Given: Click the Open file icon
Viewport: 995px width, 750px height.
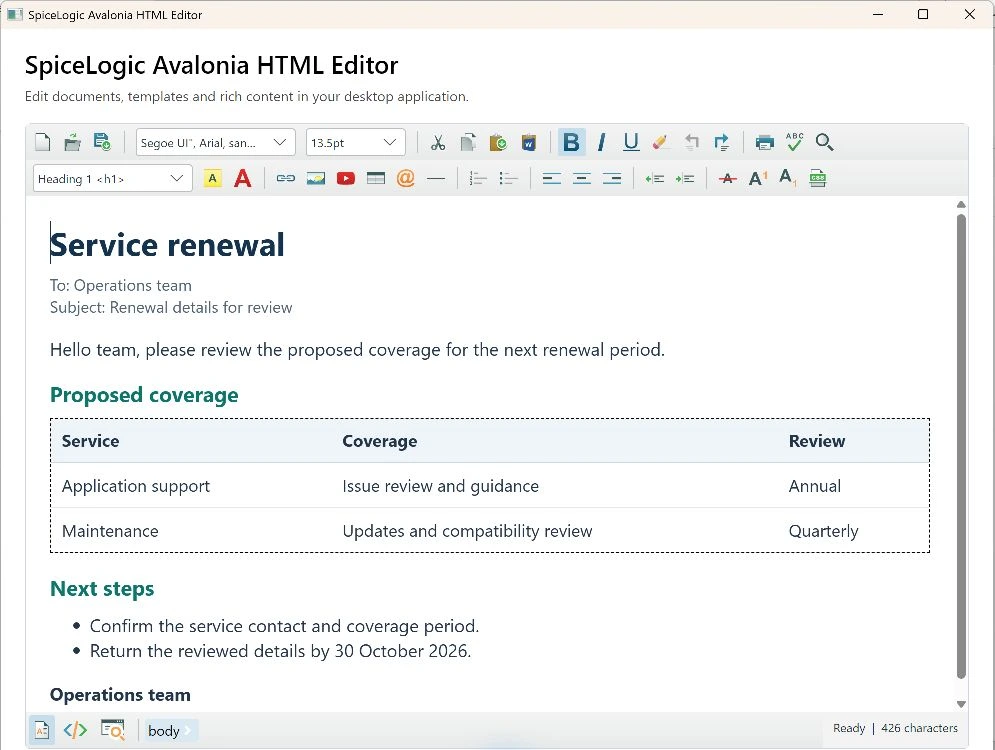Looking at the screenshot, I should pyautogui.click(x=72, y=142).
